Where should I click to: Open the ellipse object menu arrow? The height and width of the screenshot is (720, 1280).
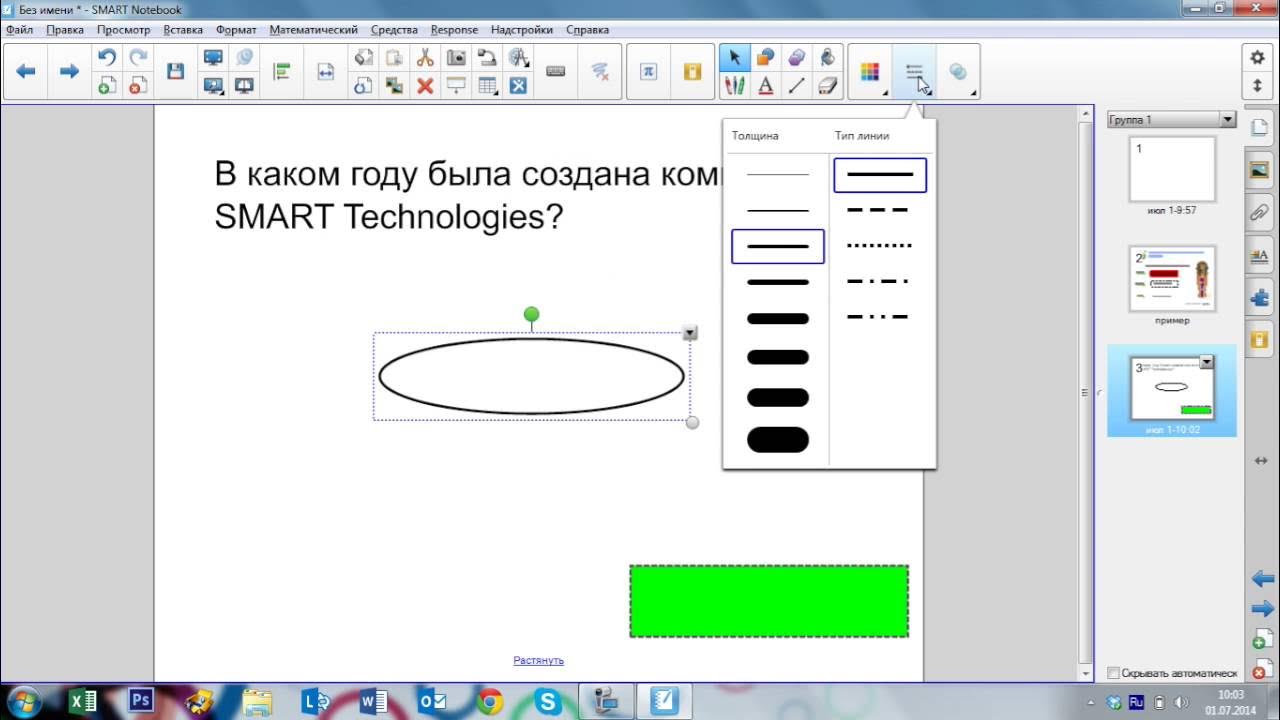(x=690, y=333)
